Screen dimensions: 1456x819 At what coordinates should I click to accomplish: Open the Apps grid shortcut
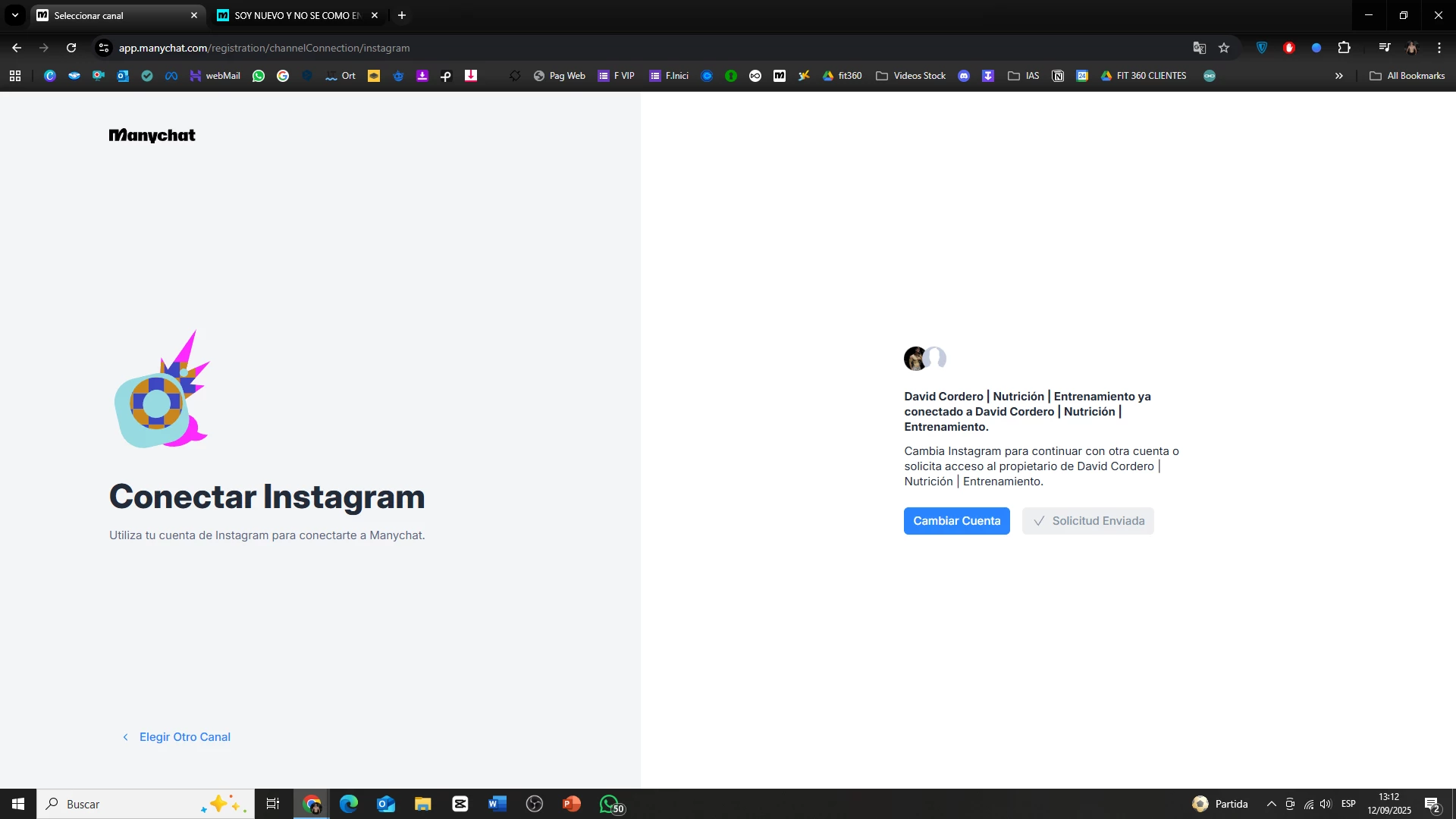[x=15, y=76]
